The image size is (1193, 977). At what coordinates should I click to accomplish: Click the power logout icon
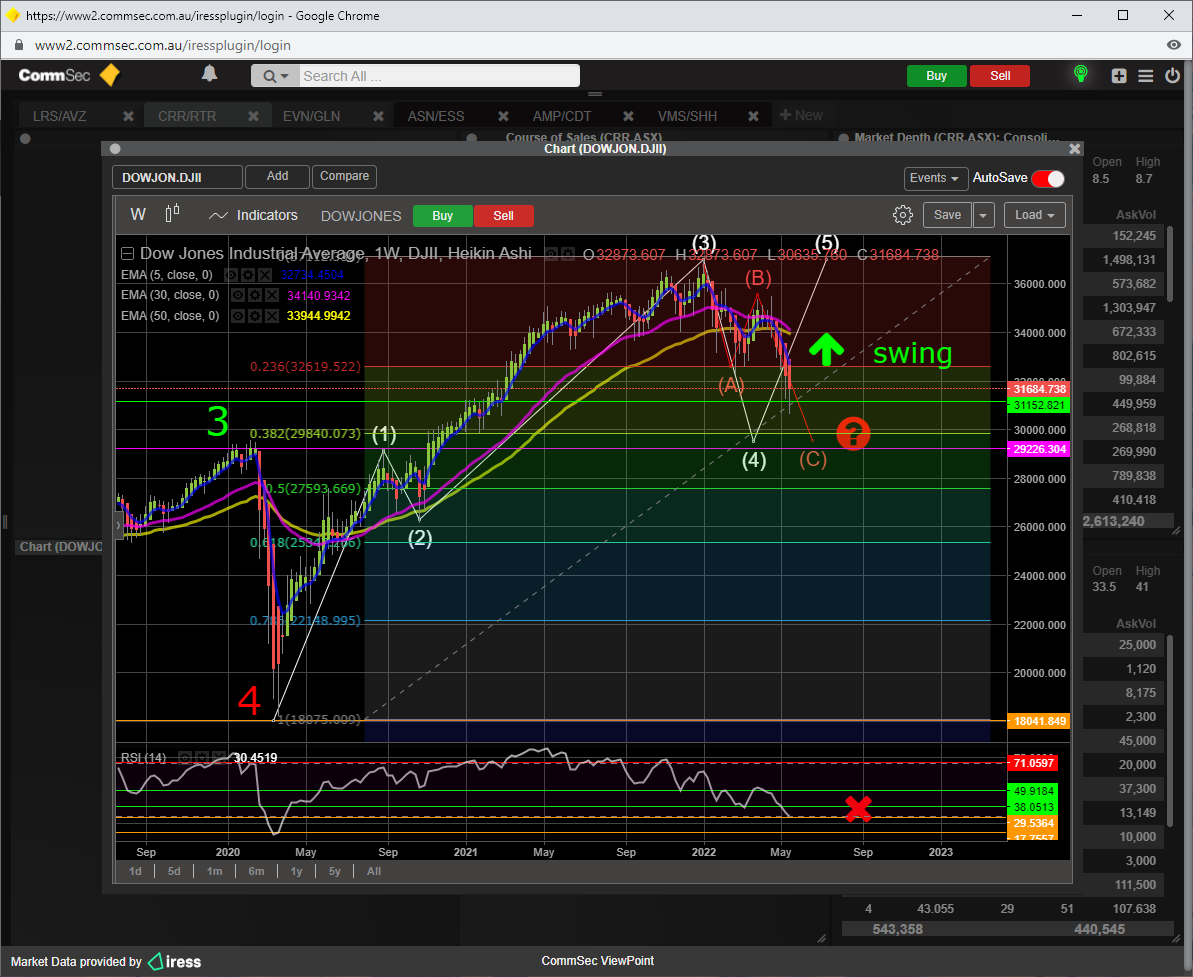point(1172,75)
